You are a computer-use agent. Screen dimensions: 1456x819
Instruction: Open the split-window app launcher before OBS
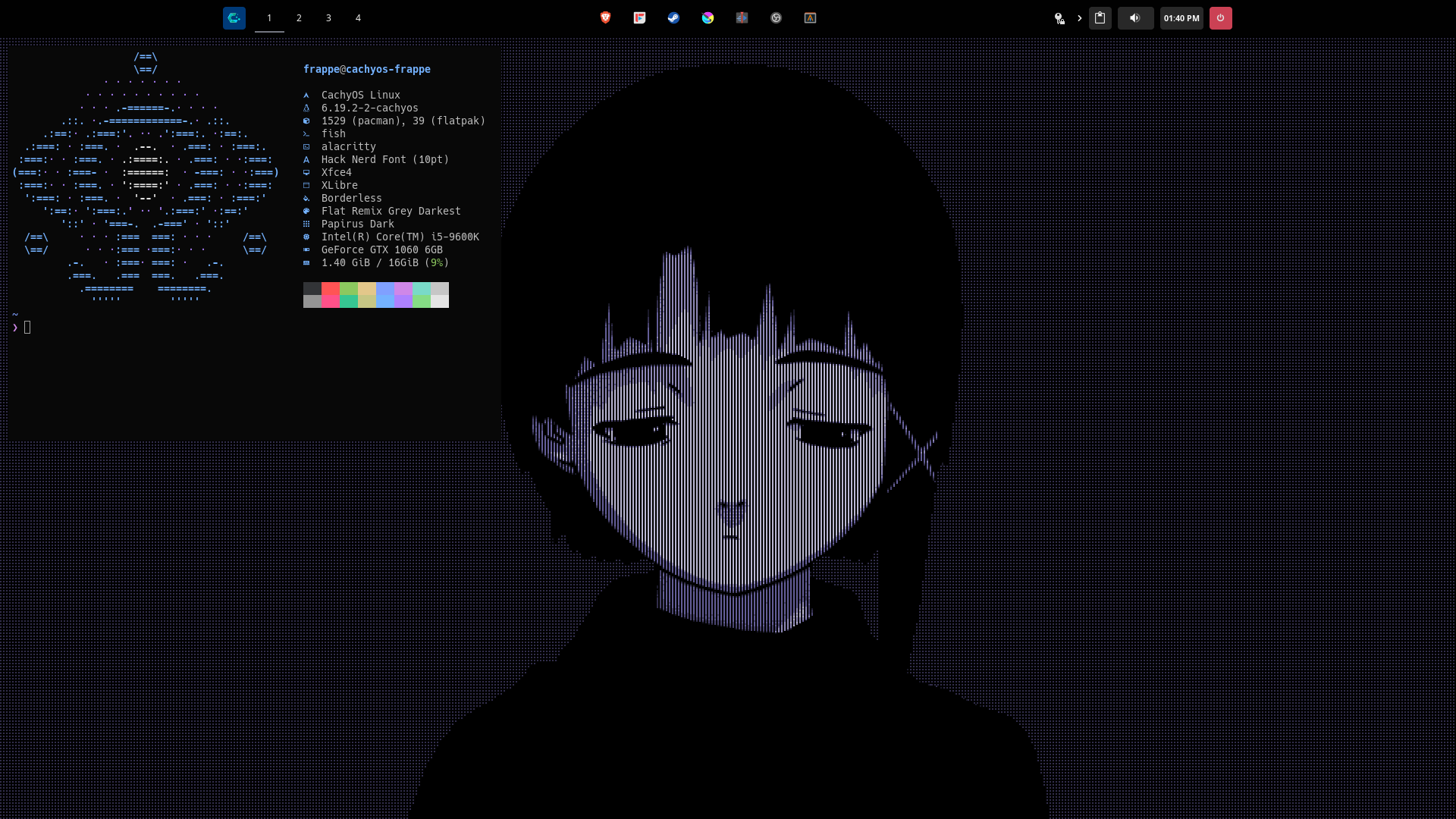742,18
